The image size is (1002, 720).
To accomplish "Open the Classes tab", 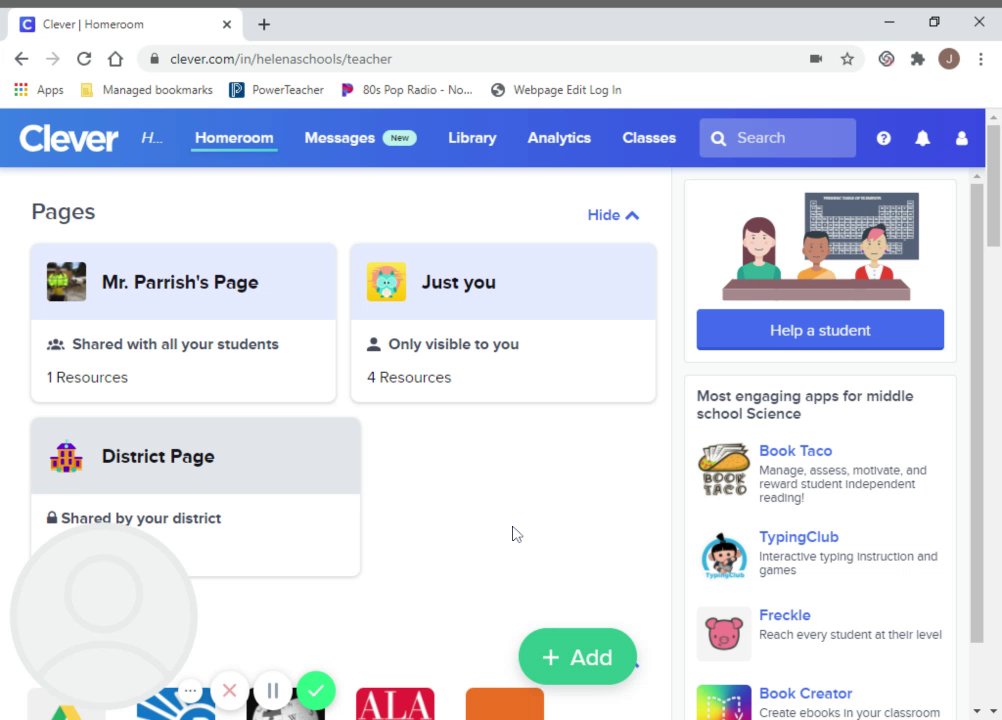I will (x=649, y=138).
